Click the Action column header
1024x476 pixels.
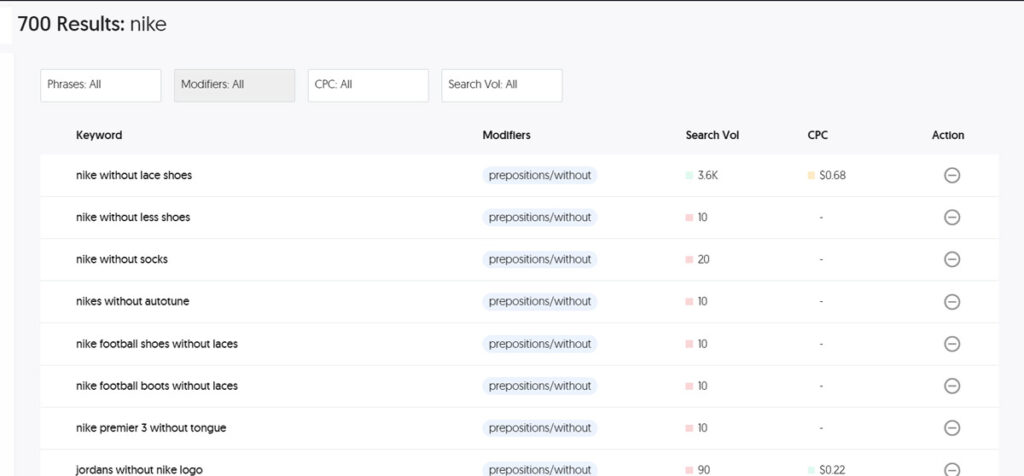948,135
